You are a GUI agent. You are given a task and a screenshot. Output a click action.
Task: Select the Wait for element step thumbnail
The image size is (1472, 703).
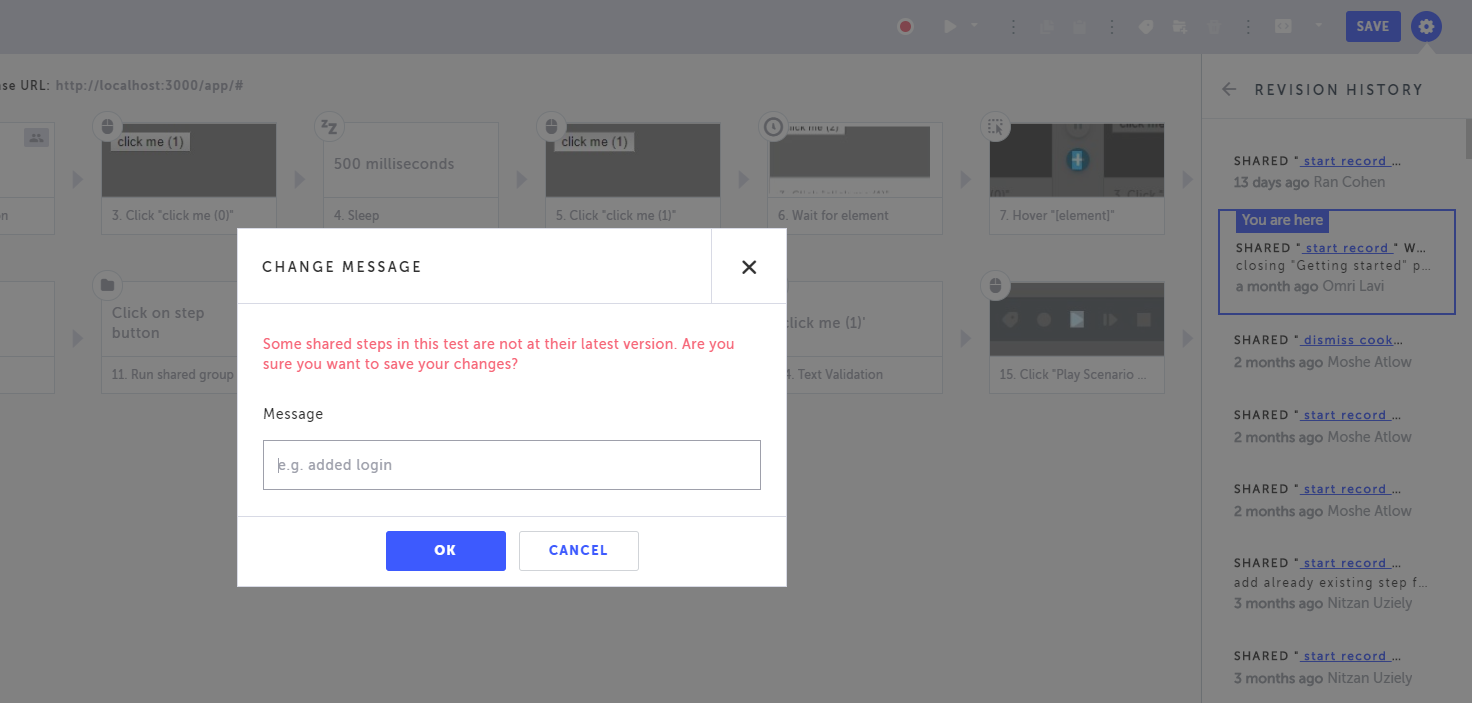tap(855, 160)
